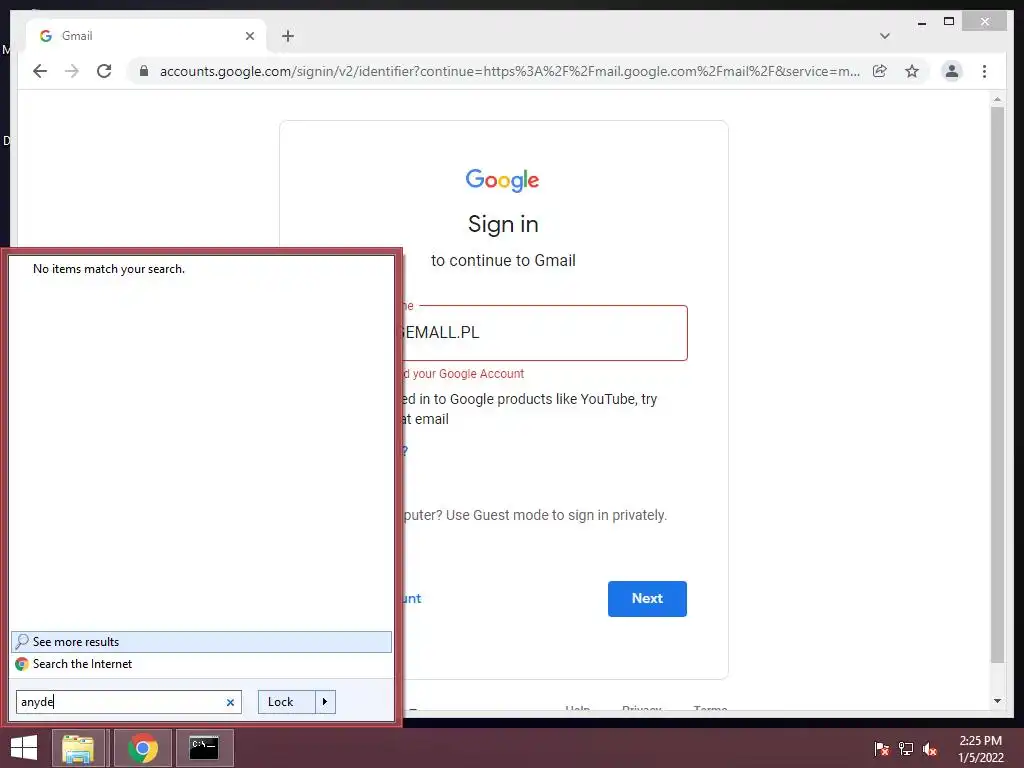Viewport: 1024px width, 768px height.
Task: Bookmark this page with the star
Action: pyautogui.click(x=912, y=71)
